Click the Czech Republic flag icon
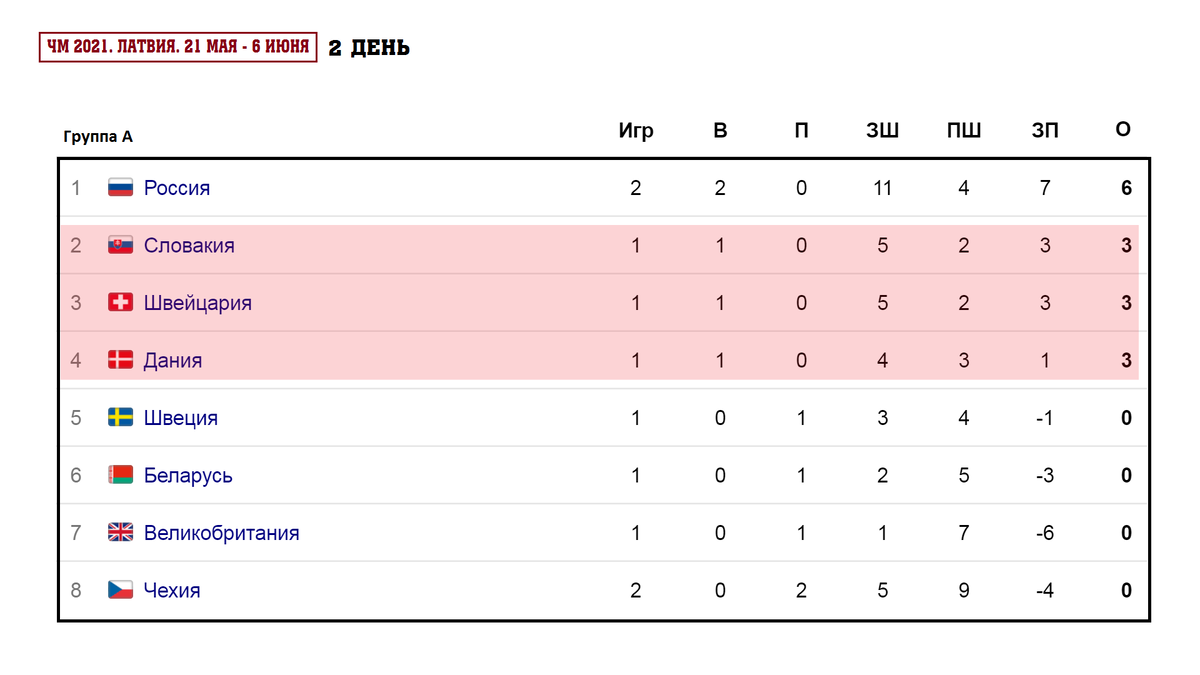 (120, 590)
